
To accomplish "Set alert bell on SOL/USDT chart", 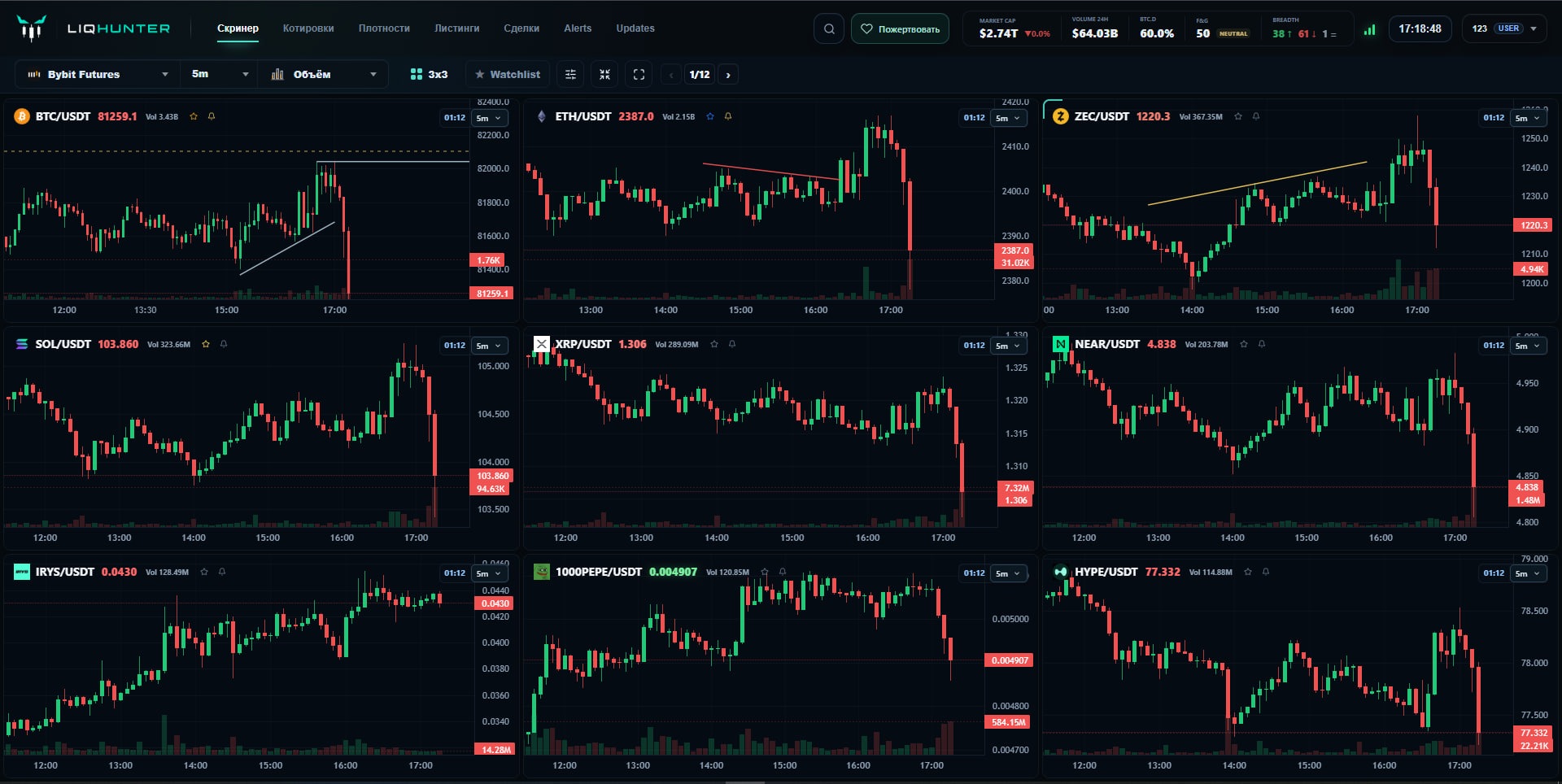I will point(224,344).
